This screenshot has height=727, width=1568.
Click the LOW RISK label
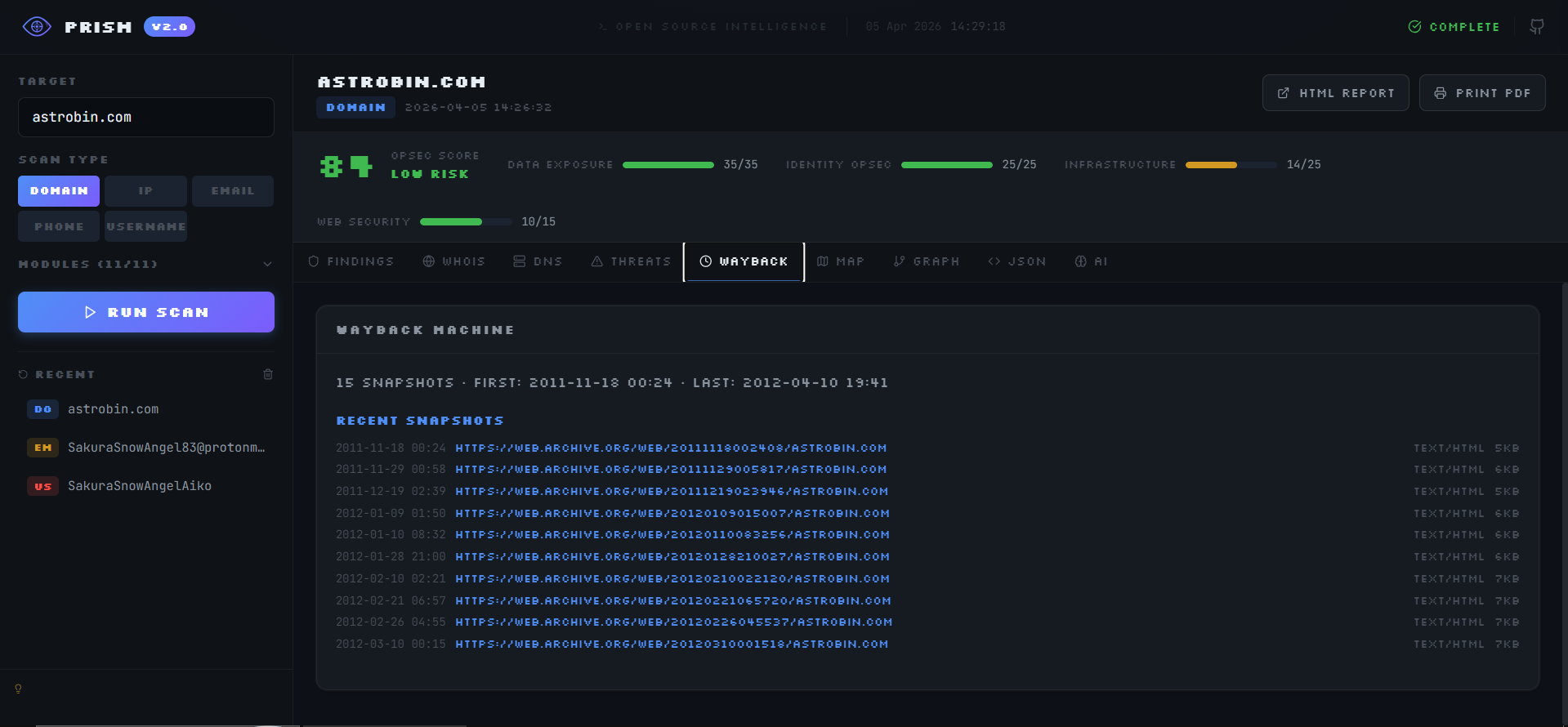(x=430, y=174)
